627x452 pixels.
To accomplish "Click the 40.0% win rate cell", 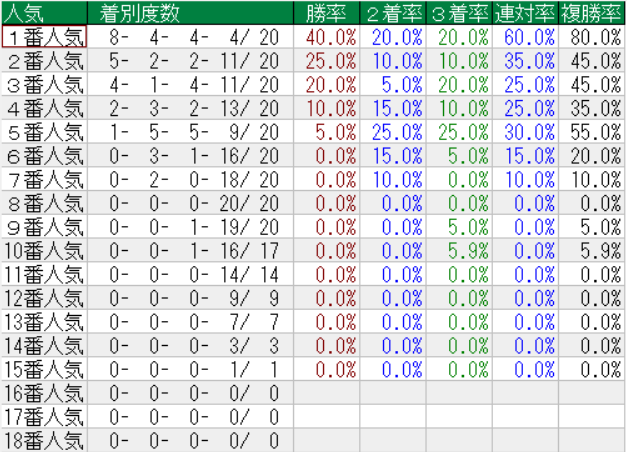I will [x=329, y=36].
